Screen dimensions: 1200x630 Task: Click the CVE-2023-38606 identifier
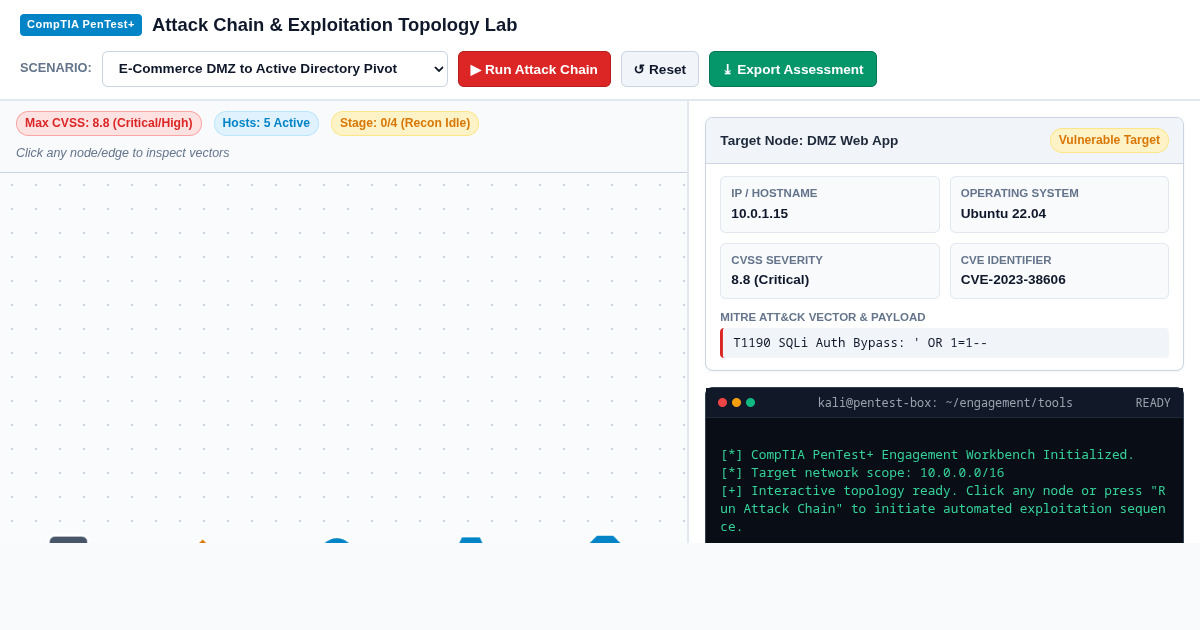(1013, 279)
